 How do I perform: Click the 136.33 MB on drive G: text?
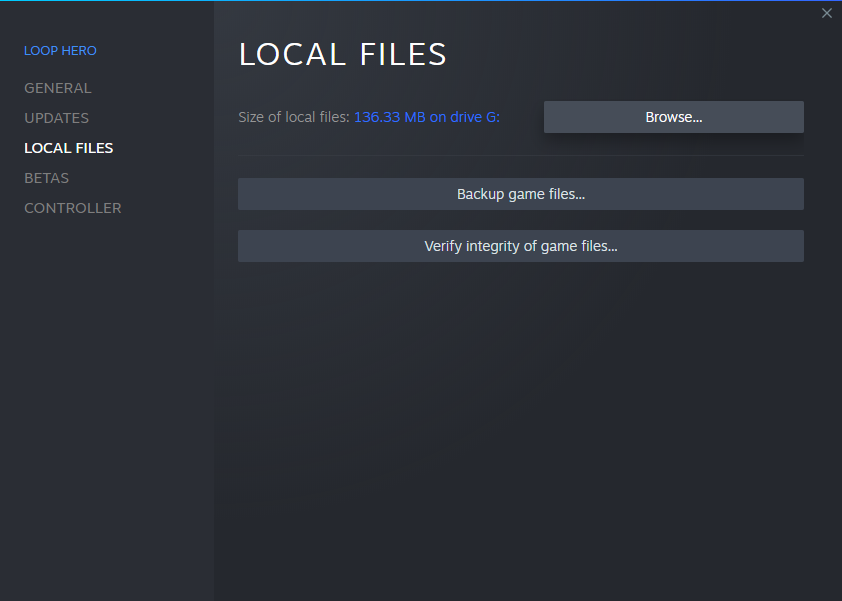tap(426, 117)
